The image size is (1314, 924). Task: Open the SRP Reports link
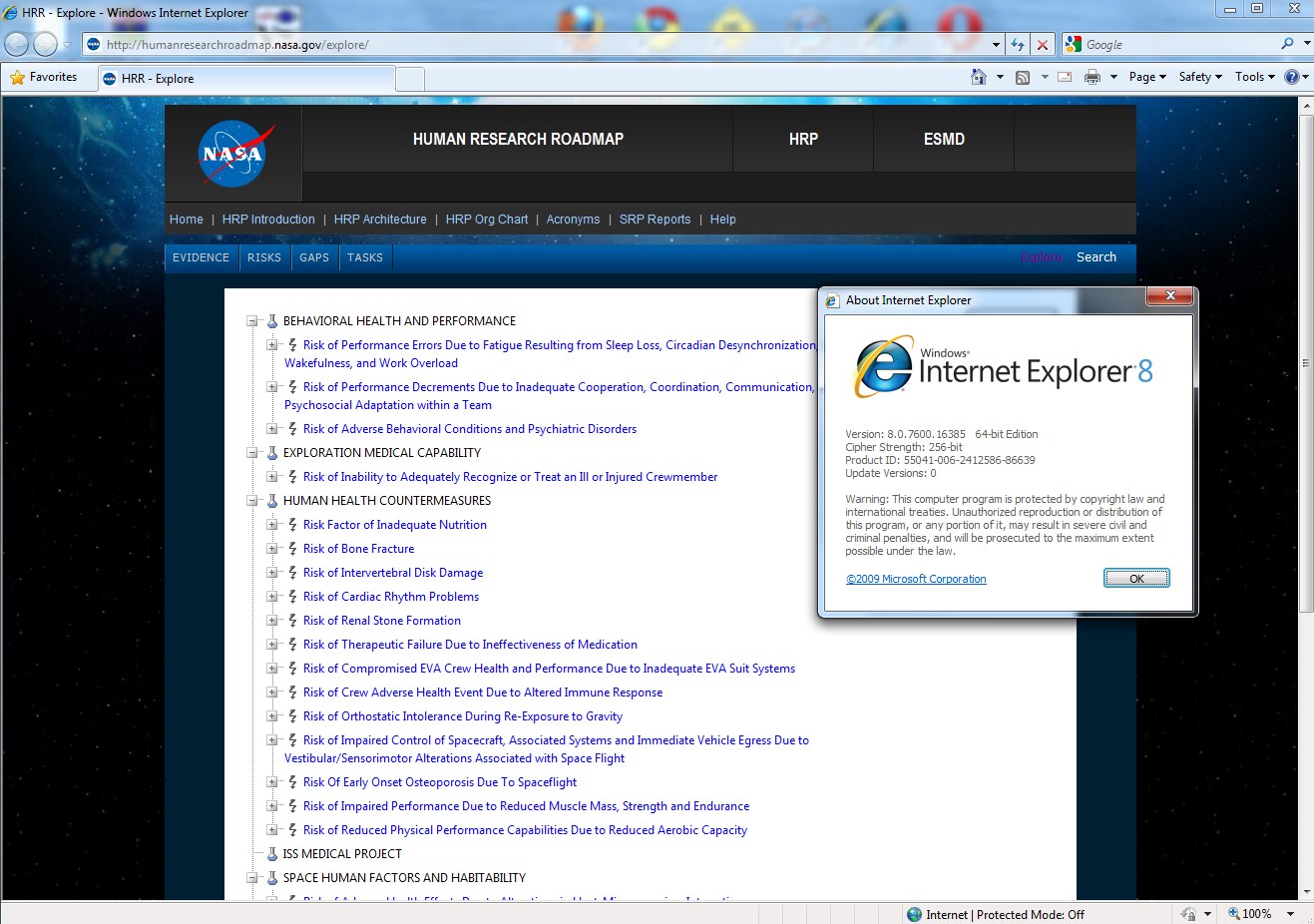point(655,220)
